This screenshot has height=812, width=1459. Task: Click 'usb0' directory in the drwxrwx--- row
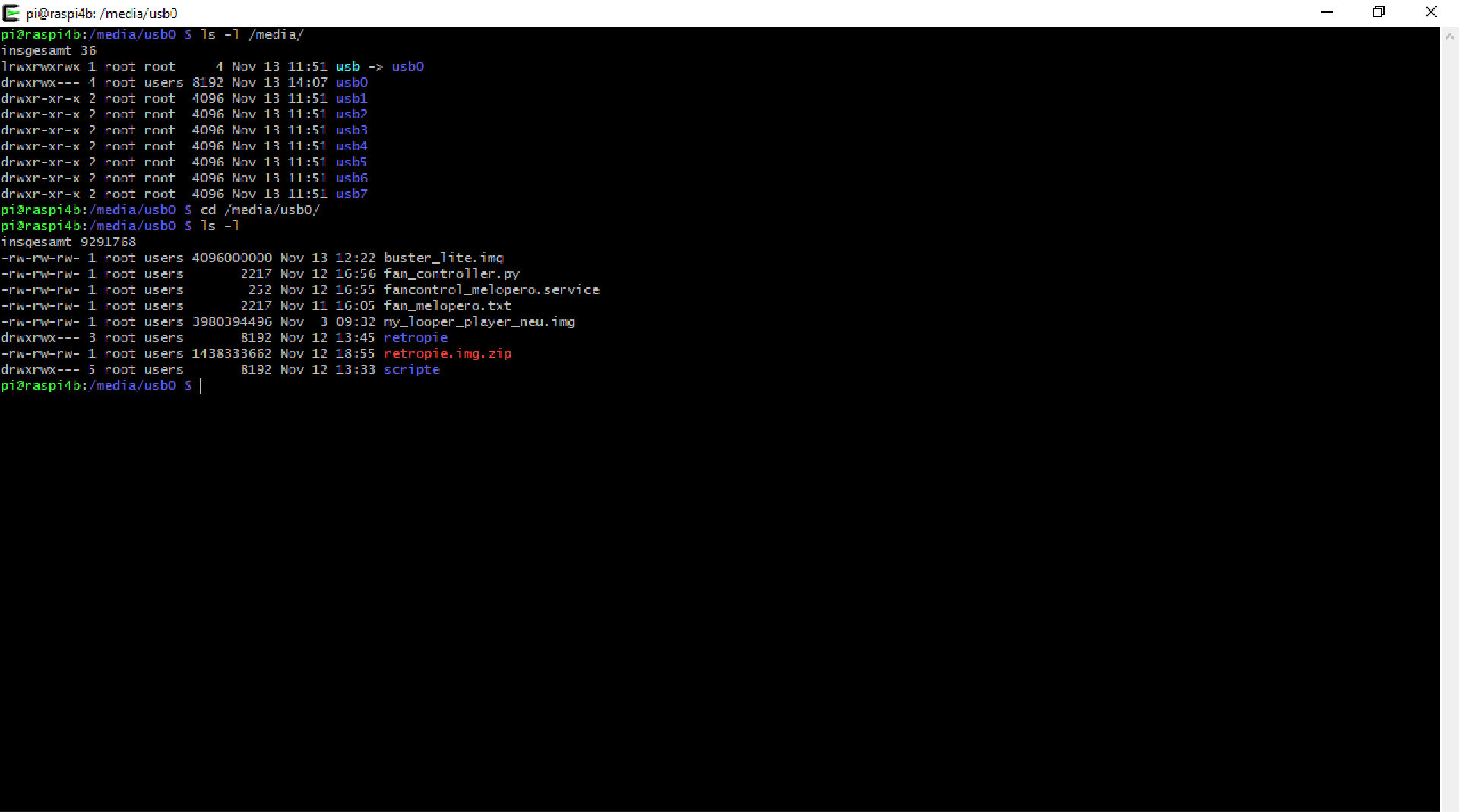[x=352, y=83]
